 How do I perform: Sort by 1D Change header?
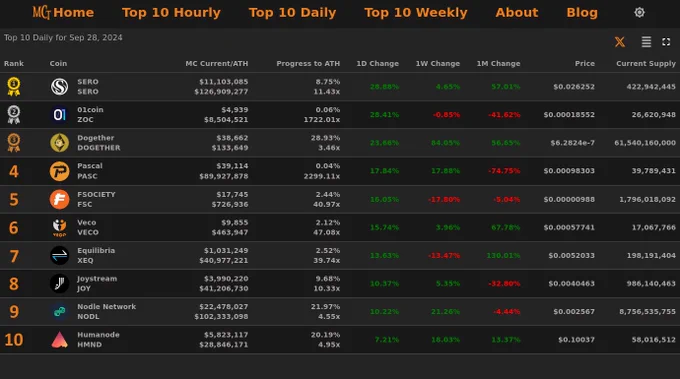click(377, 63)
